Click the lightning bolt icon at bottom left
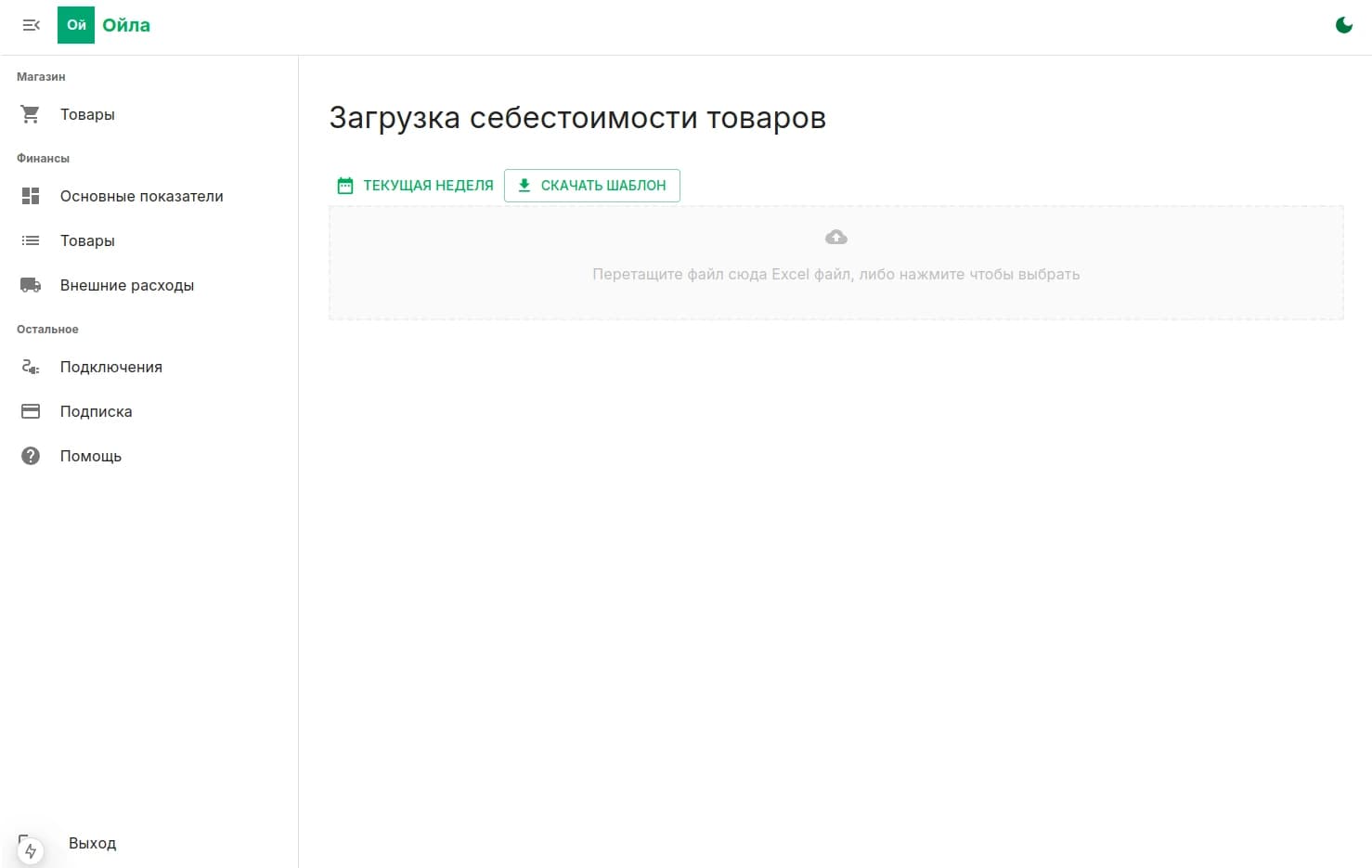Viewport: 1372px width, 868px height. point(30,849)
